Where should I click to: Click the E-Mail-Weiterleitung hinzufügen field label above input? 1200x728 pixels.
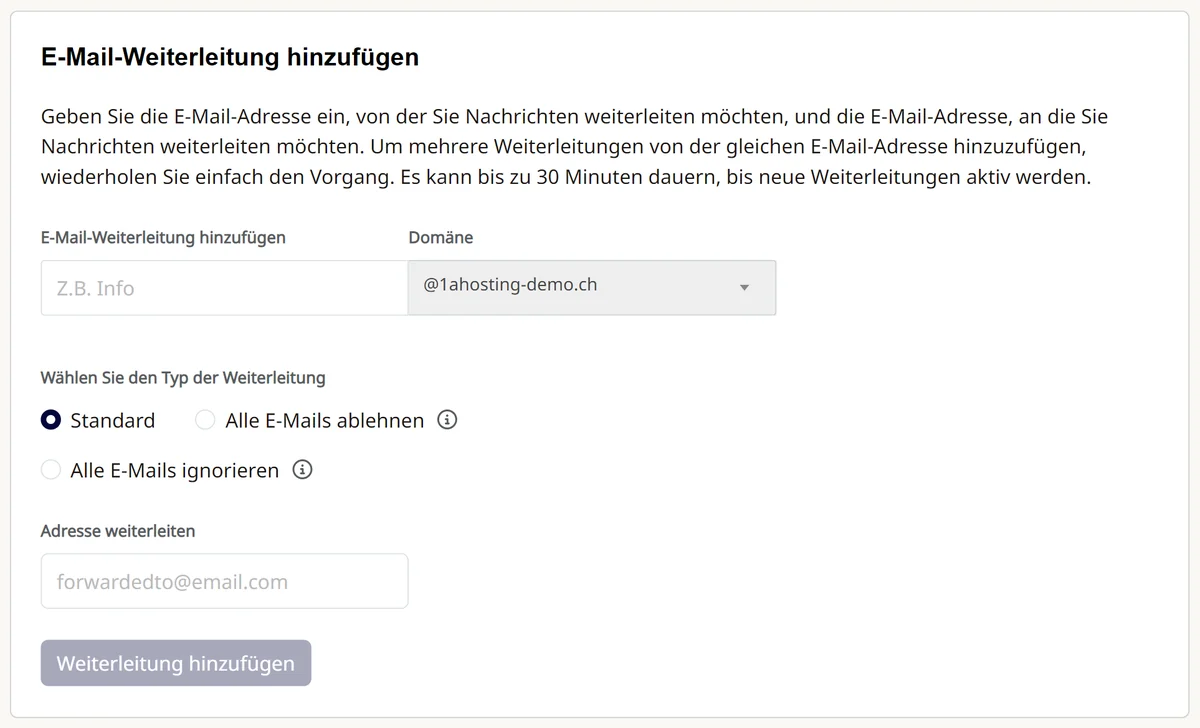pyautogui.click(x=163, y=238)
